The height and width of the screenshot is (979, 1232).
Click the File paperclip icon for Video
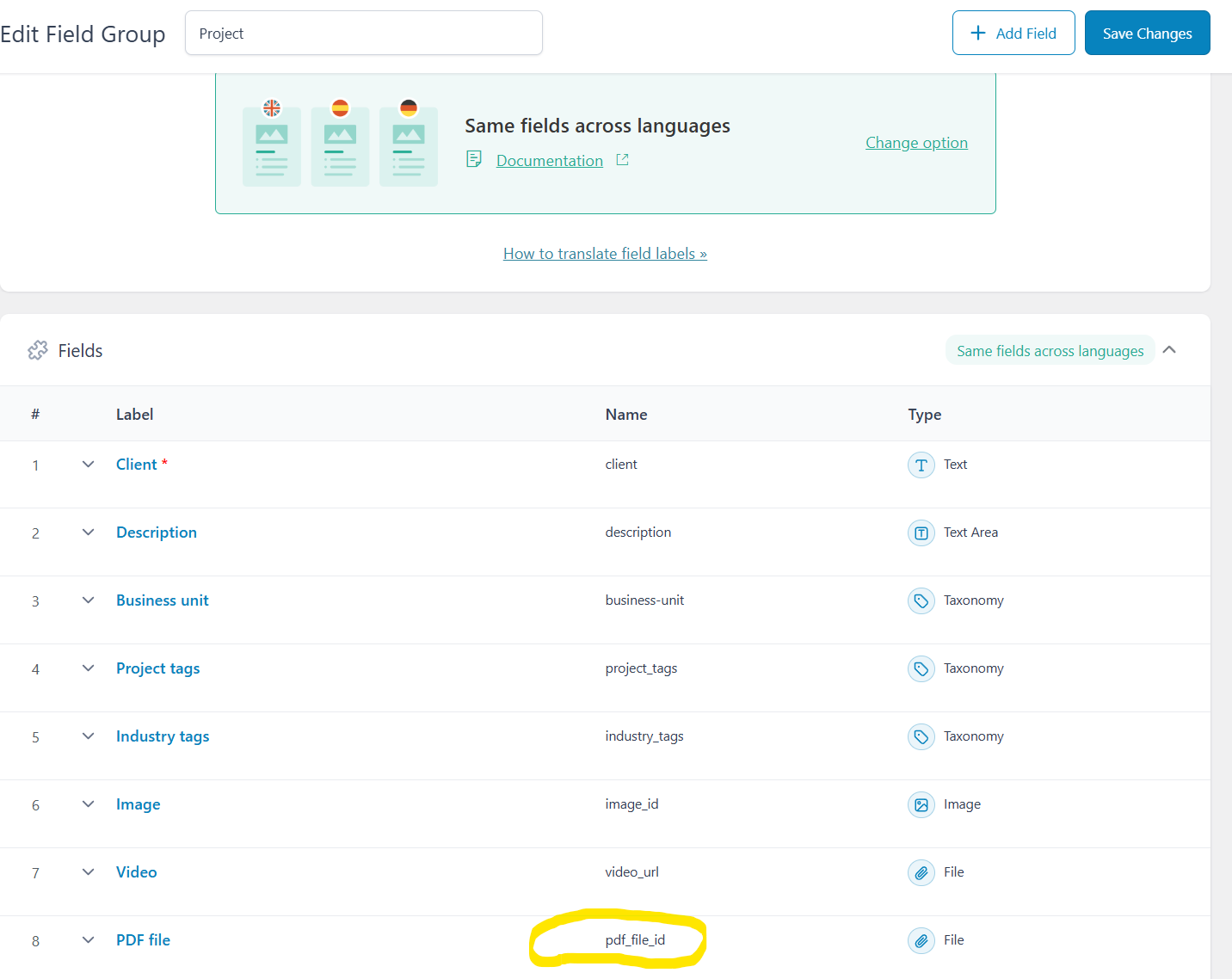coord(921,872)
